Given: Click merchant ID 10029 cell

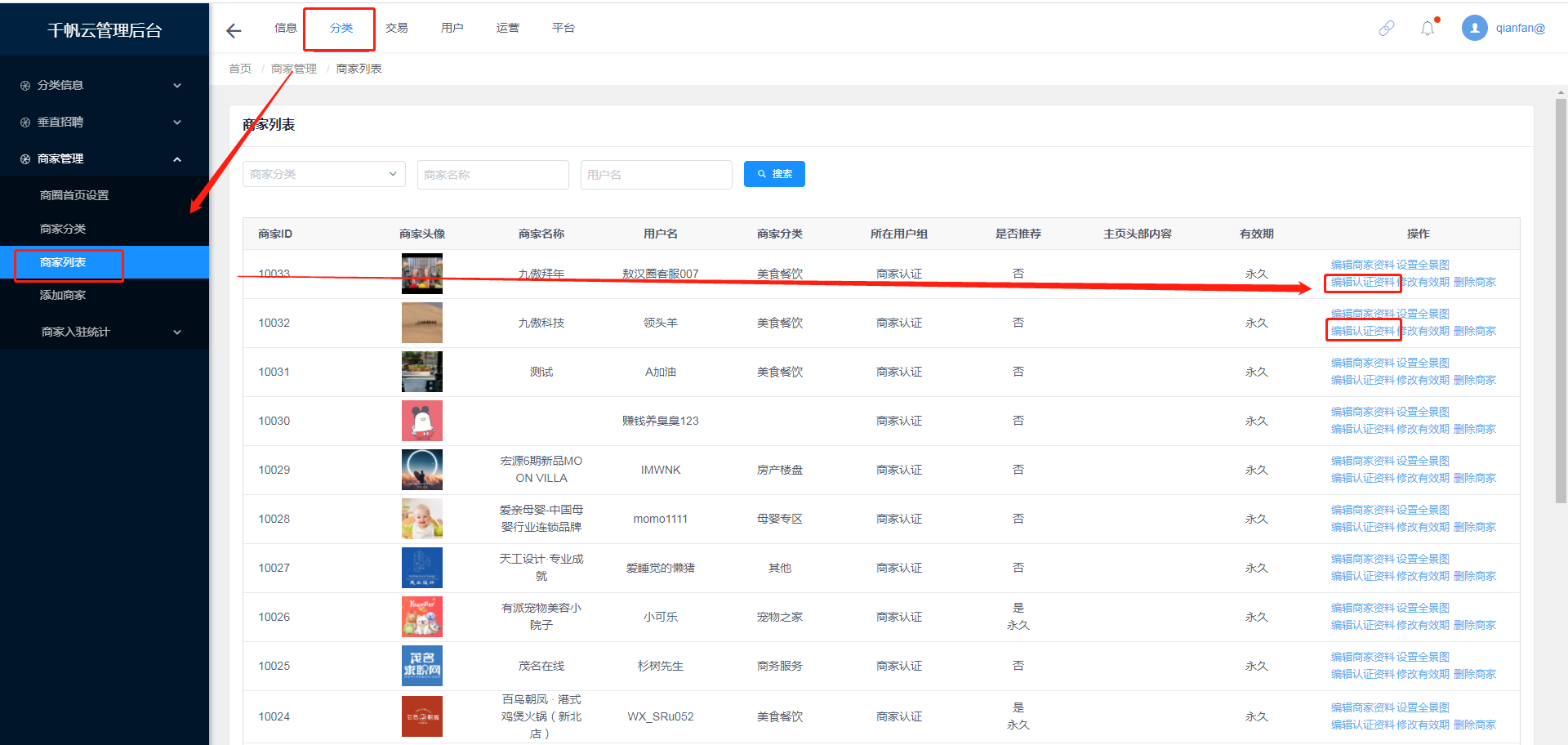Looking at the screenshot, I should (274, 470).
